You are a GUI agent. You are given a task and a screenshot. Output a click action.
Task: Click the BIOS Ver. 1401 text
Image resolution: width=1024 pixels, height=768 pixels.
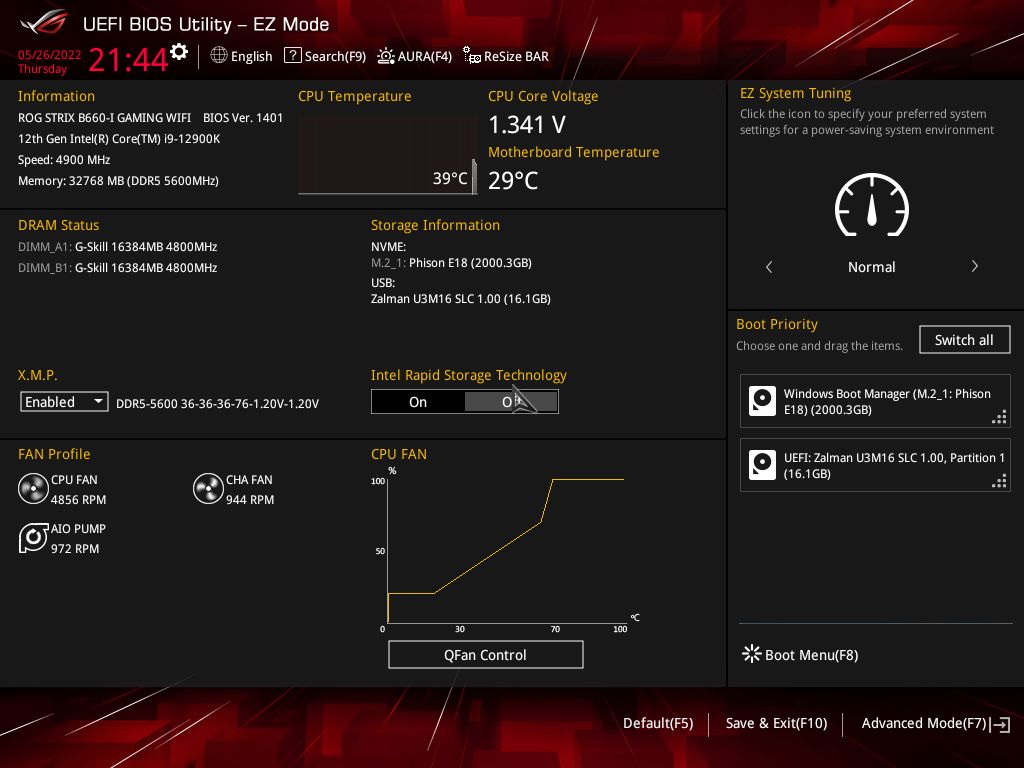click(243, 118)
